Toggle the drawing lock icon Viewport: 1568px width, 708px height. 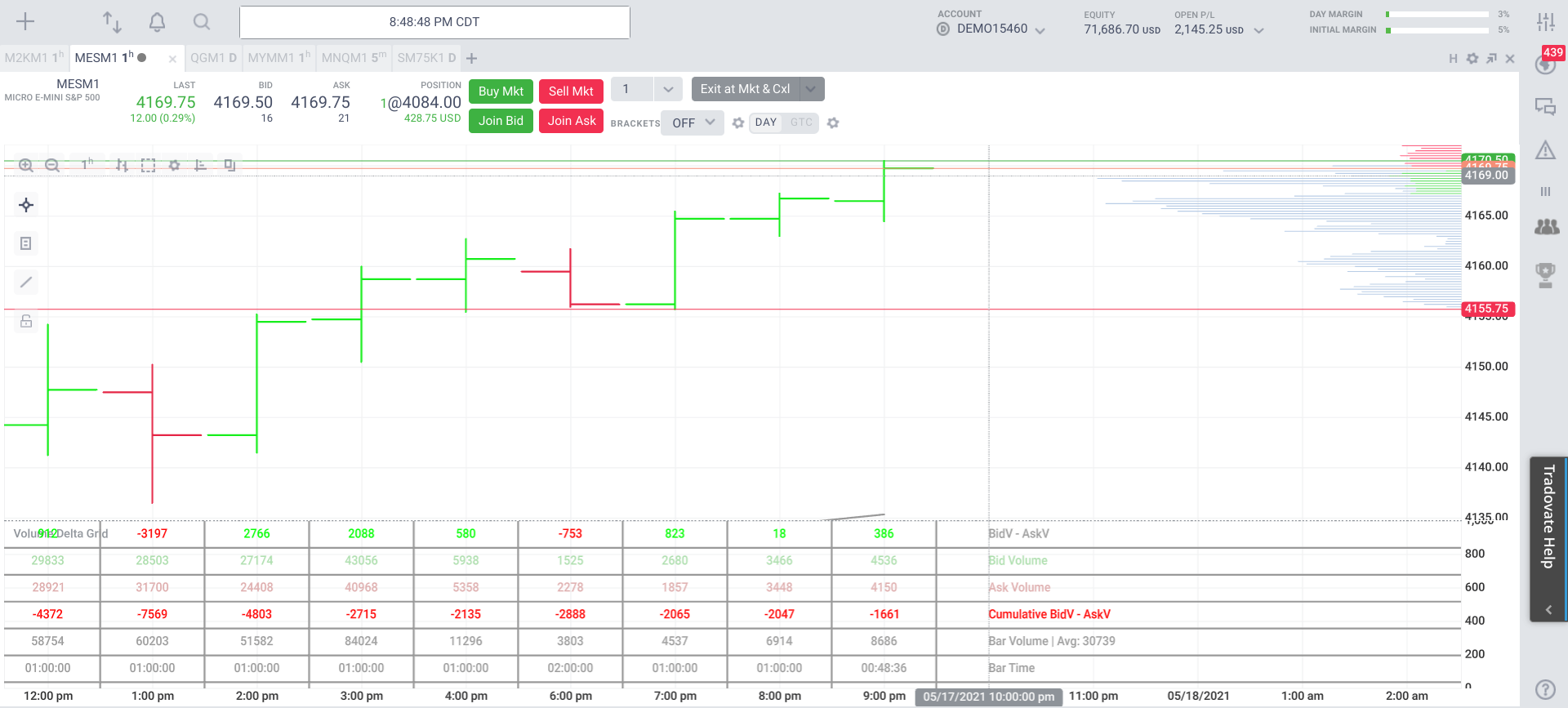click(x=26, y=321)
